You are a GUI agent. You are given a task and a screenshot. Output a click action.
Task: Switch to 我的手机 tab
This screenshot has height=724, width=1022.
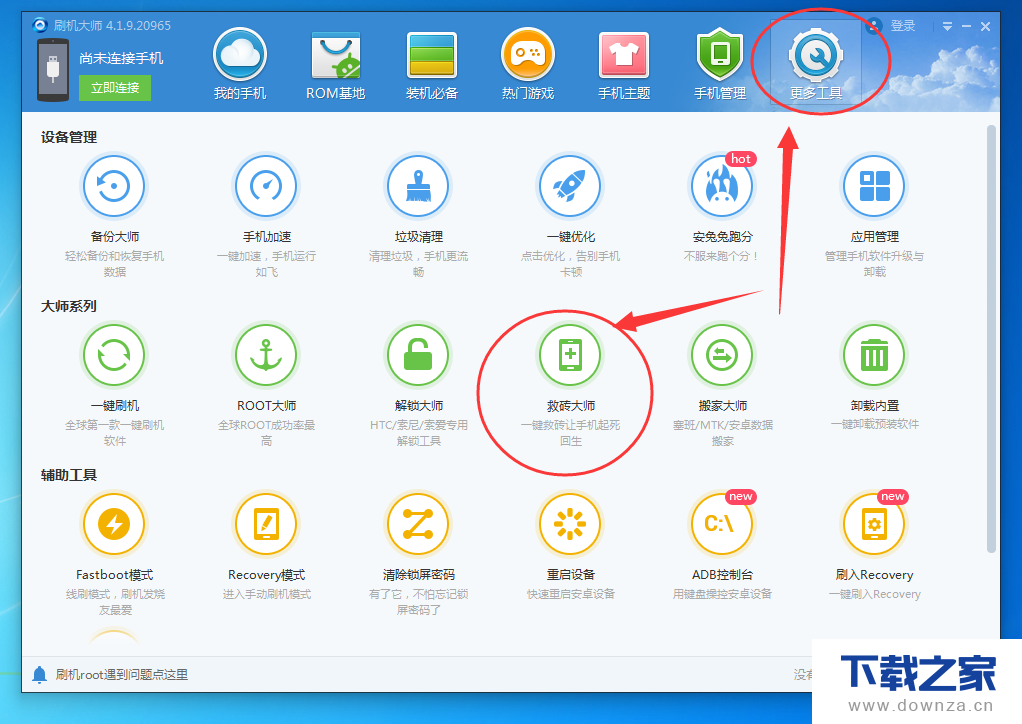(240, 64)
